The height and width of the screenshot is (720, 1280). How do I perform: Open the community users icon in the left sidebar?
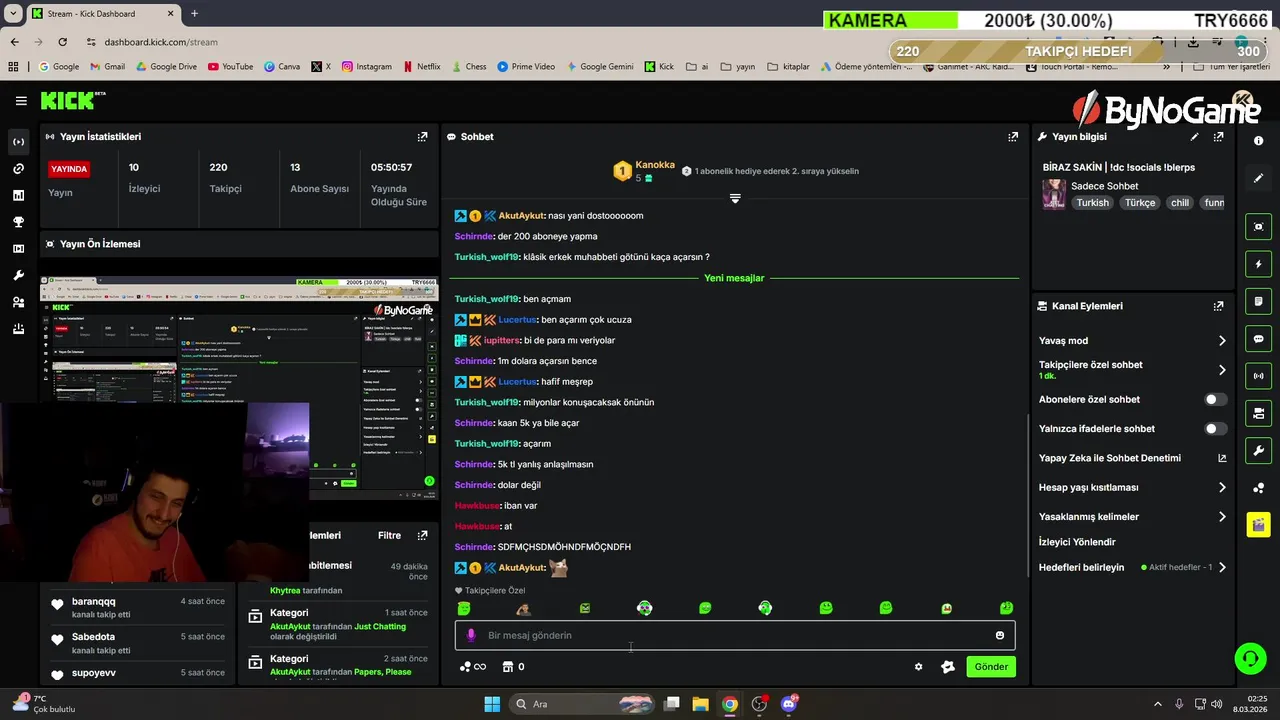pos(18,302)
